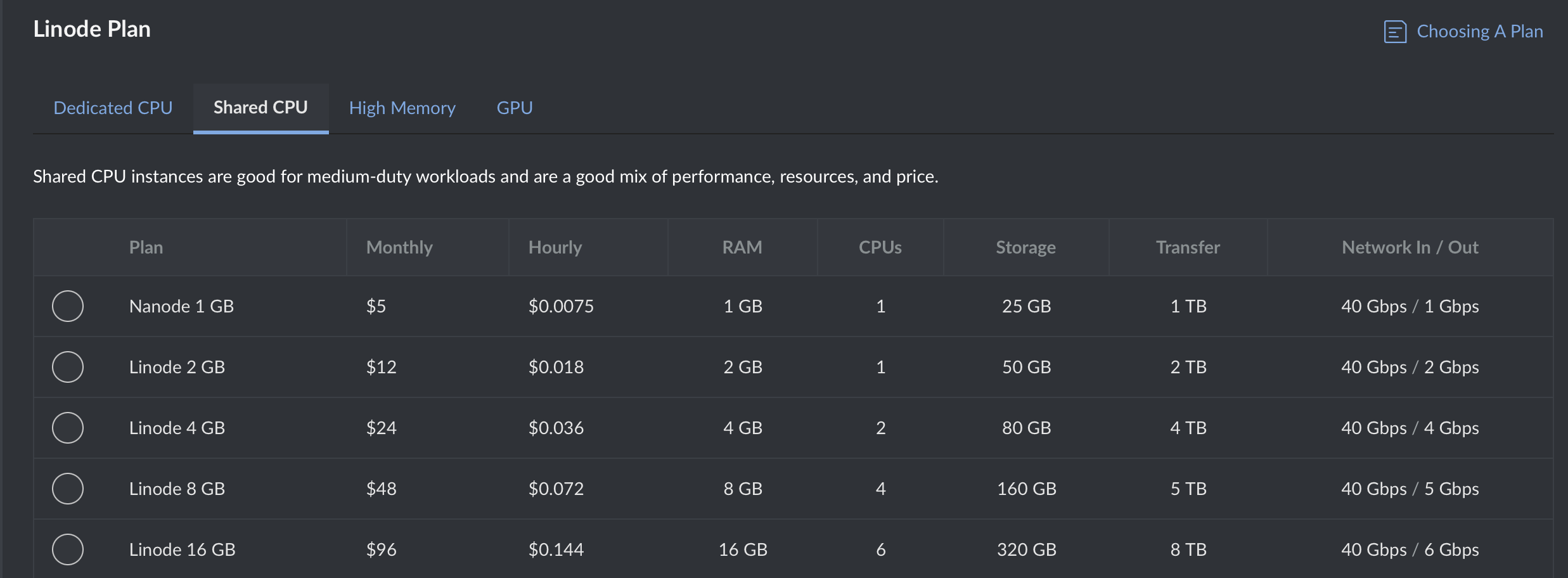Select the Linode 16 GB radio button
This screenshot has width=1568, height=578.
click(68, 549)
